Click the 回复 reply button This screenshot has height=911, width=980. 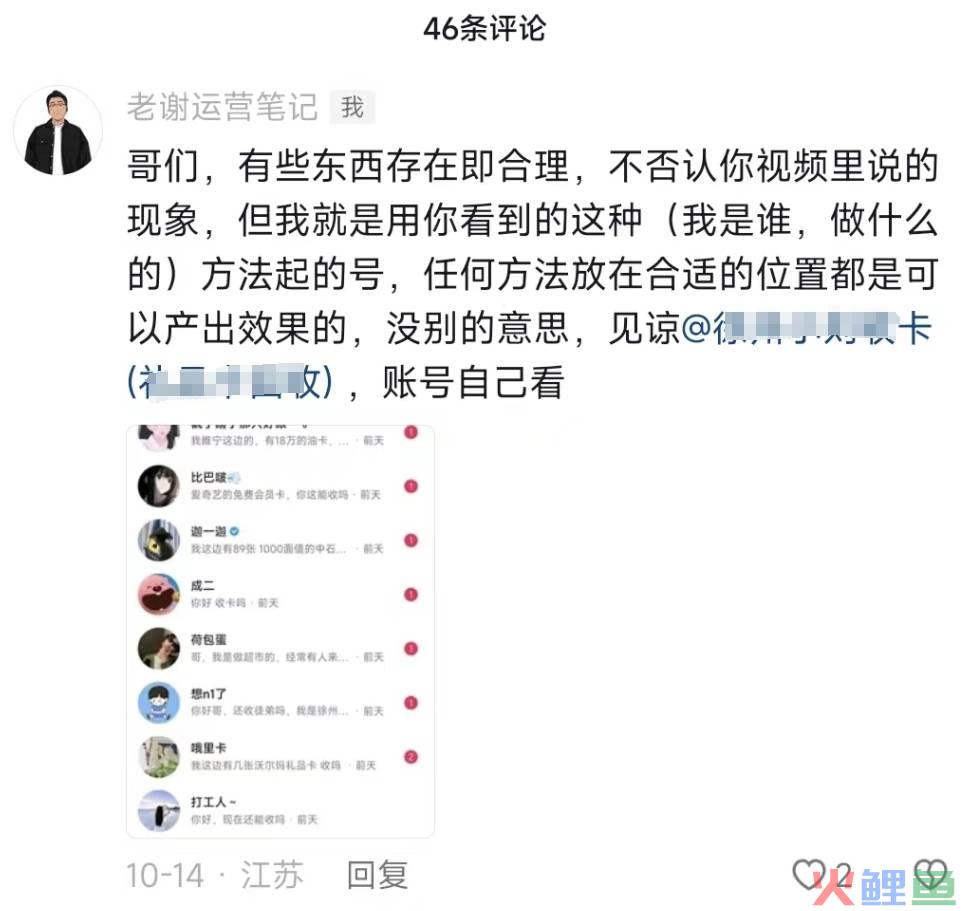[378, 874]
